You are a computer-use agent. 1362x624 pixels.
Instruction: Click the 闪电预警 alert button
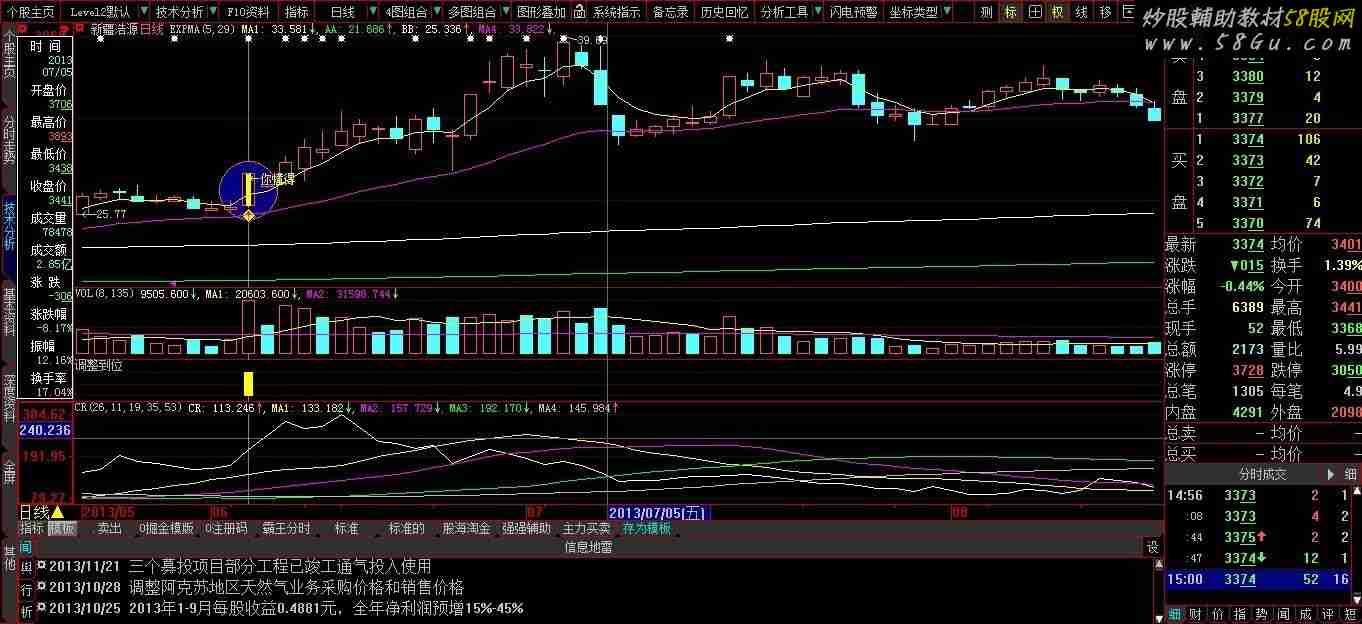coord(854,12)
